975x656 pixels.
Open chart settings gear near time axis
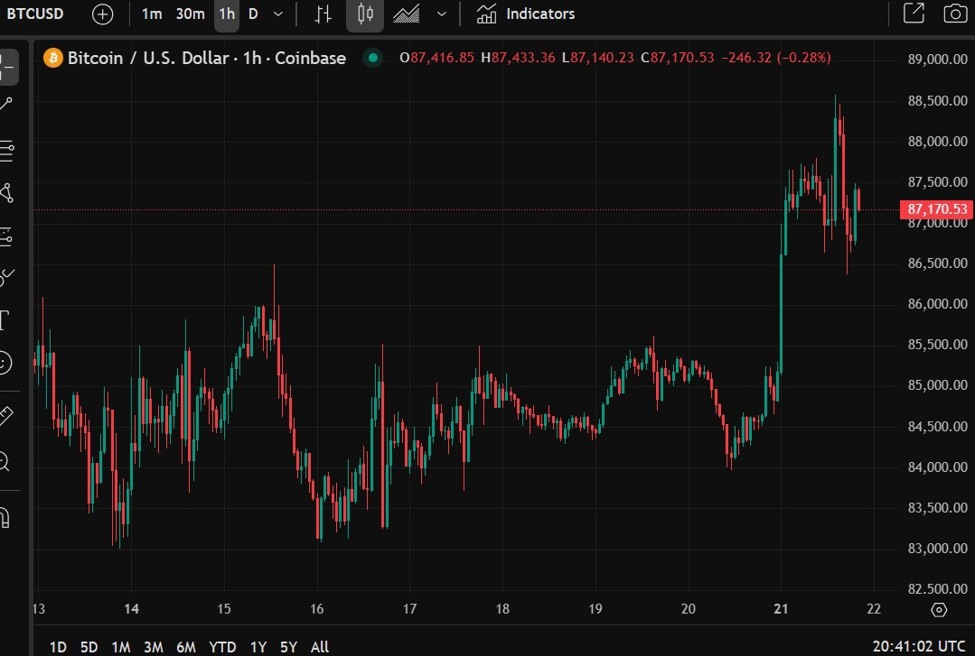pyautogui.click(x=939, y=610)
